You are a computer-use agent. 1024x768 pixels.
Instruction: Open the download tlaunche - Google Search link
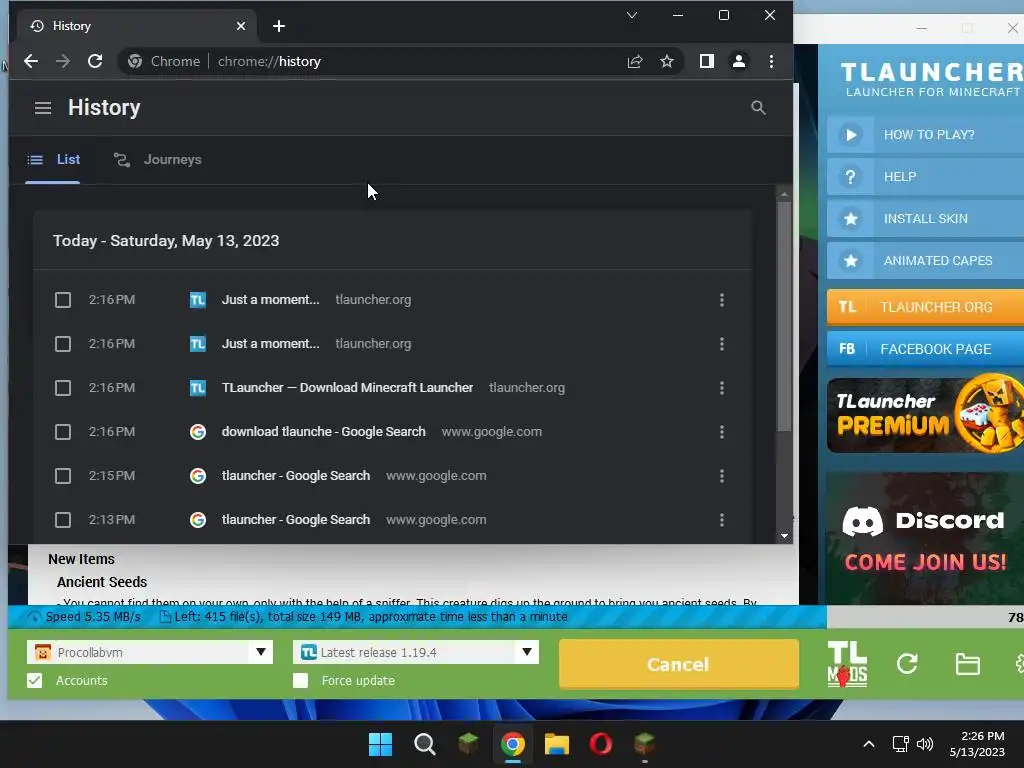(323, 432)
